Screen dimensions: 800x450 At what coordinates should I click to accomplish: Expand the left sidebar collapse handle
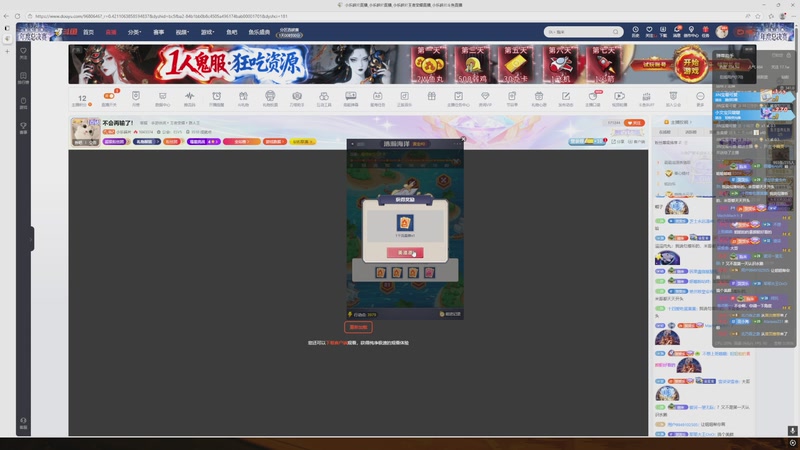(32, 239)
